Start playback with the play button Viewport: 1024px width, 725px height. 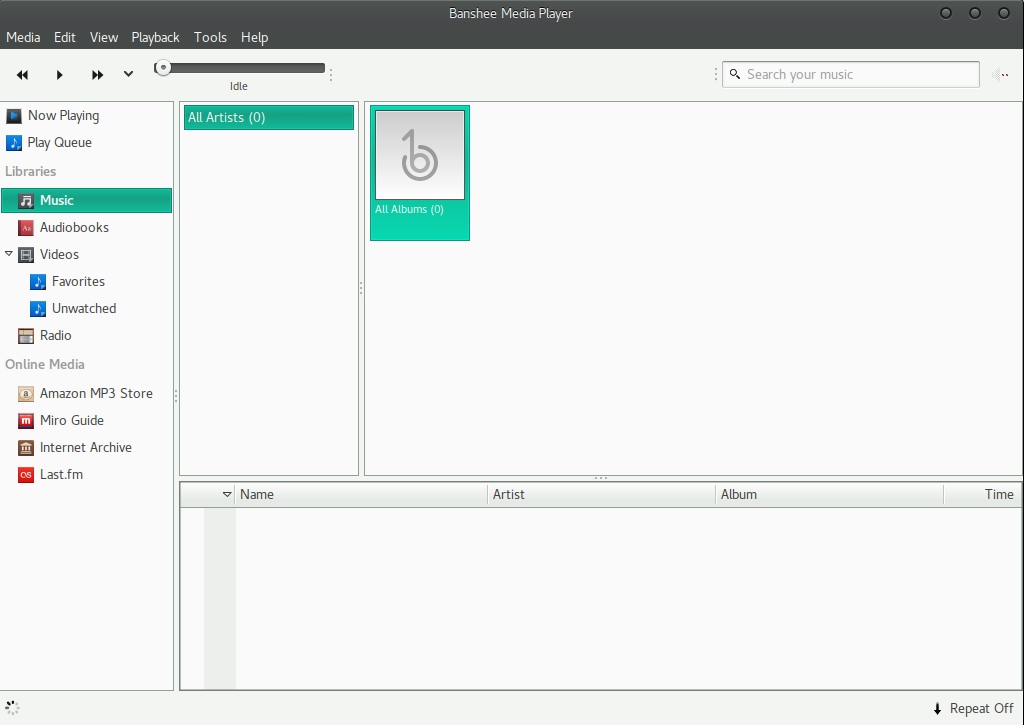click(x=59, y=75)
